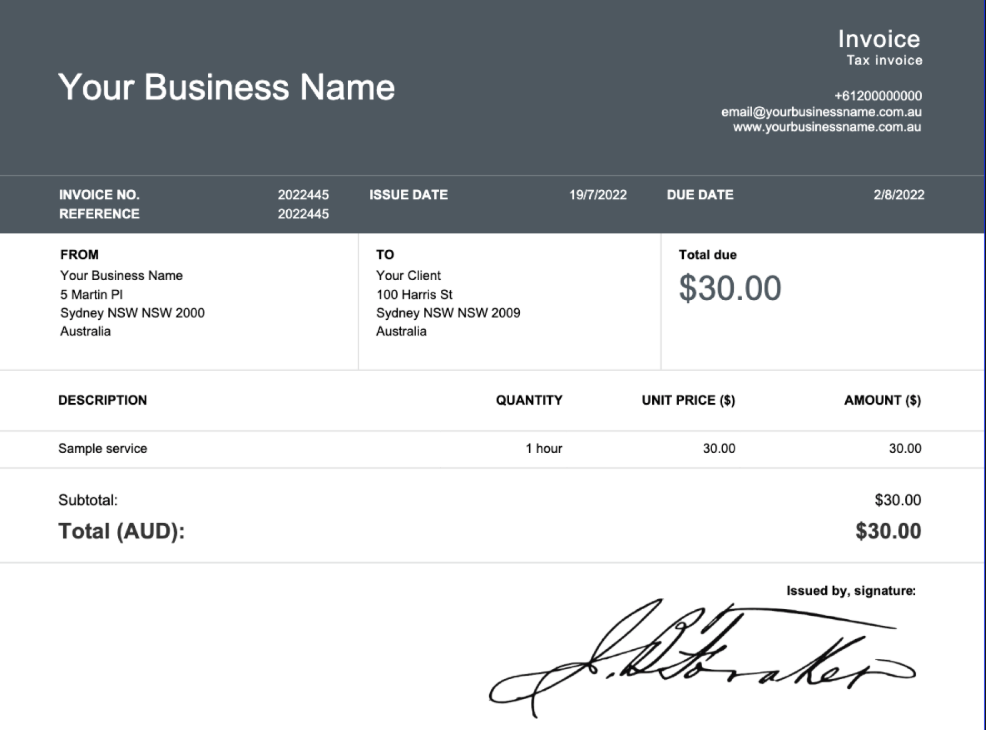Click the "Tax invoice" subtitle

tap(884, 60)
